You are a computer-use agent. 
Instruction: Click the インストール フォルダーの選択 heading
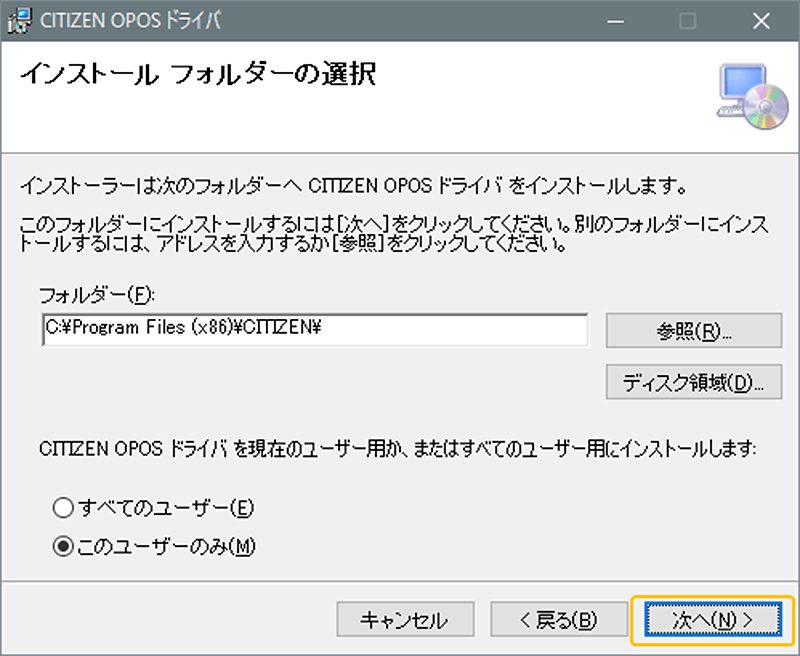pyautogui.click(x=198, y=75)
